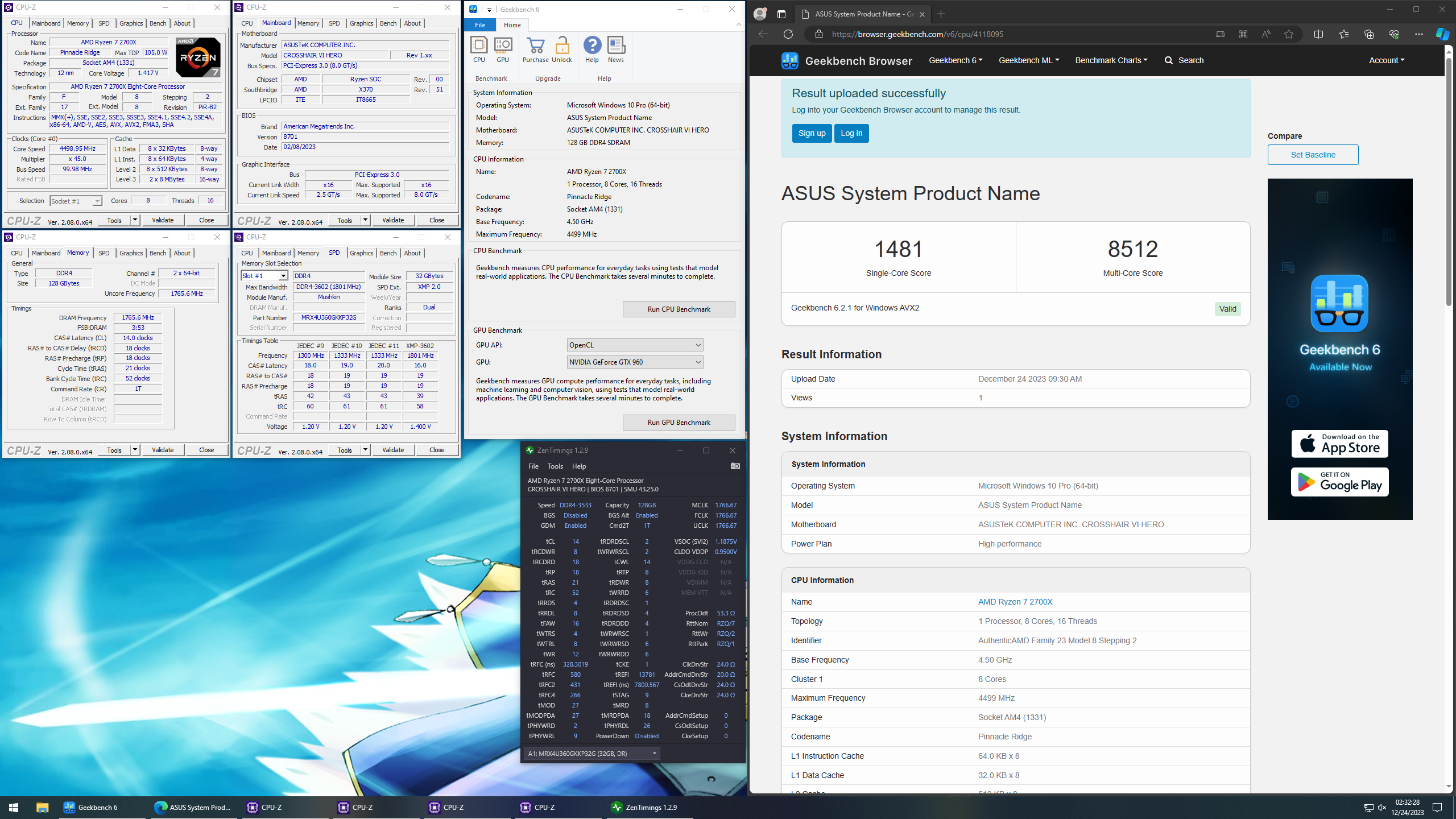
Task: Click the Sign up button
Action: 812,133
